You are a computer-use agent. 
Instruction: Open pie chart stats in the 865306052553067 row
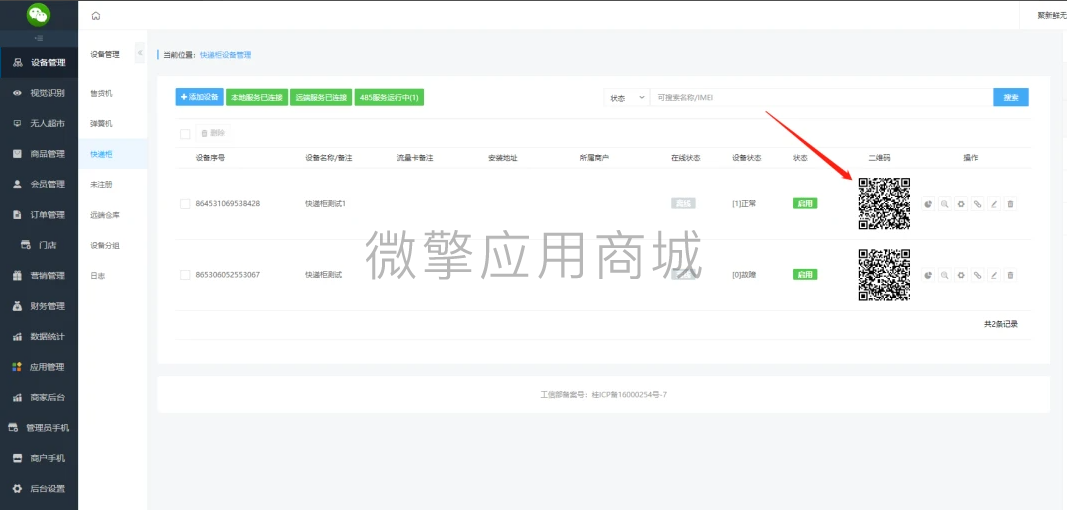point(928,274)
